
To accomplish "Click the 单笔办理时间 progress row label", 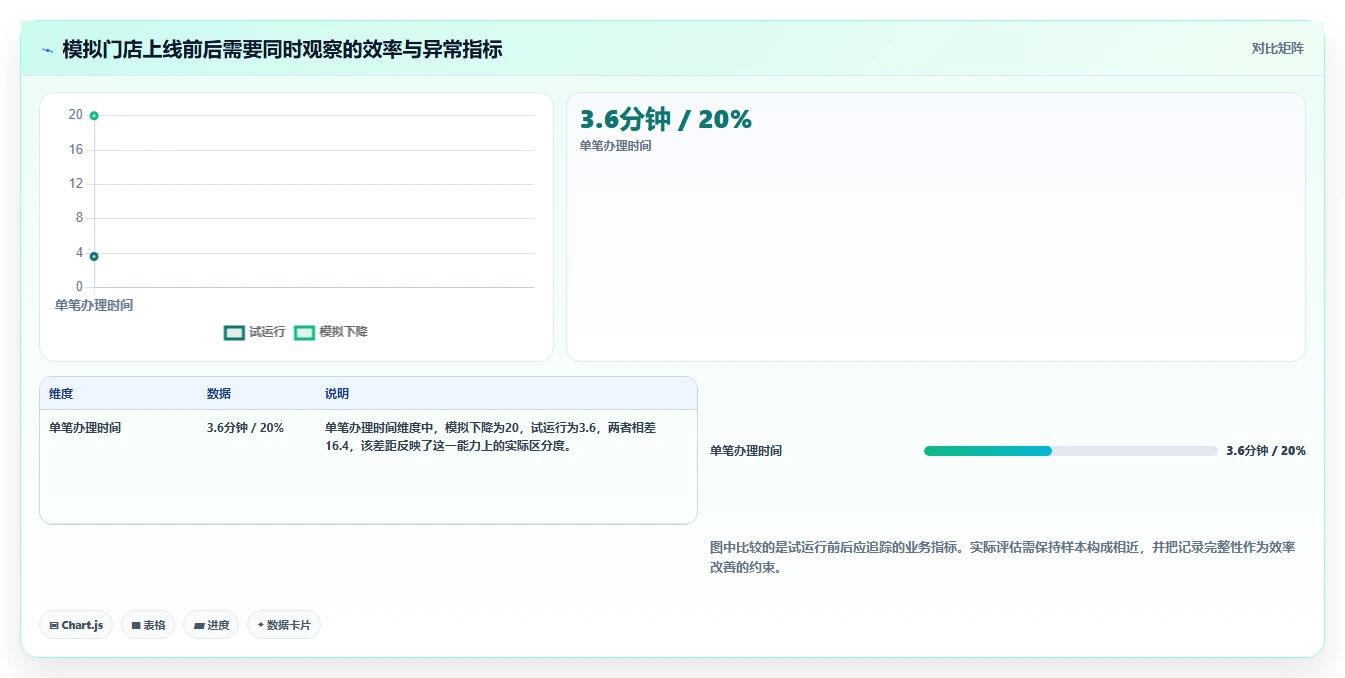I will click(x=746, y=451).
